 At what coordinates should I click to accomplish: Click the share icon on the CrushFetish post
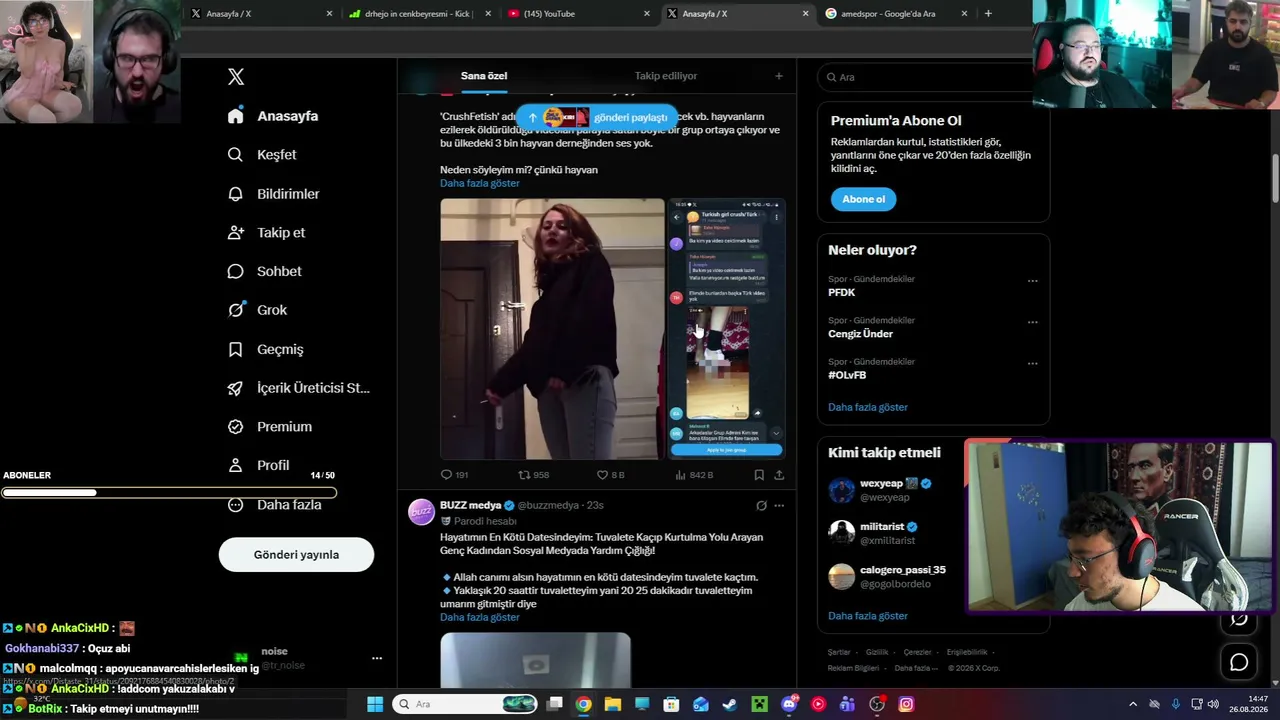click(779, 475)
